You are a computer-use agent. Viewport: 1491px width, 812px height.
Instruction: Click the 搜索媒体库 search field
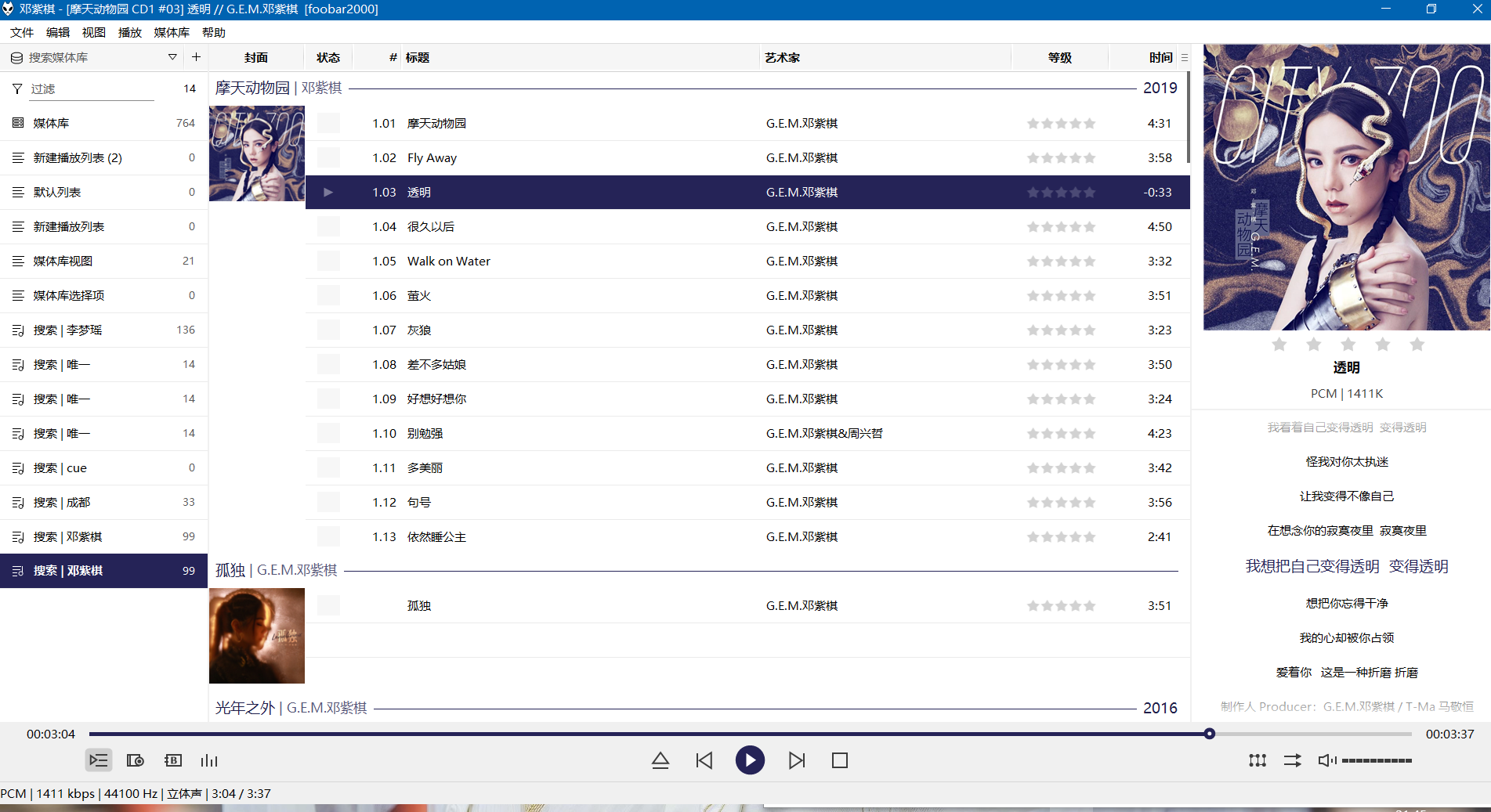pos(94,57)
